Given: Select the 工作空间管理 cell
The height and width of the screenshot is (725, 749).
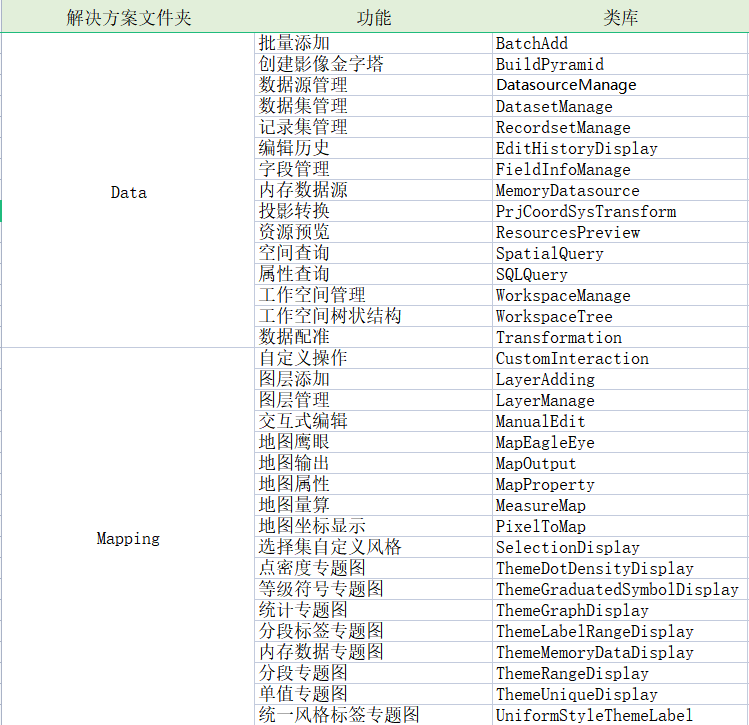Looking at the screenshot, I should pyautogui.click(x=374, y=296).
